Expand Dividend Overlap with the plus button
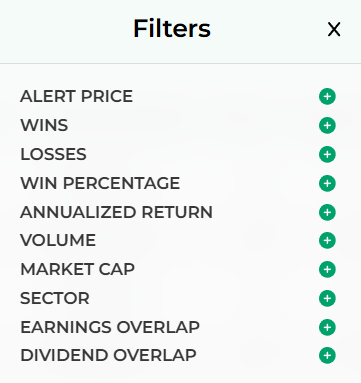Viewport: 361px width, 383px height. point(327,355)
